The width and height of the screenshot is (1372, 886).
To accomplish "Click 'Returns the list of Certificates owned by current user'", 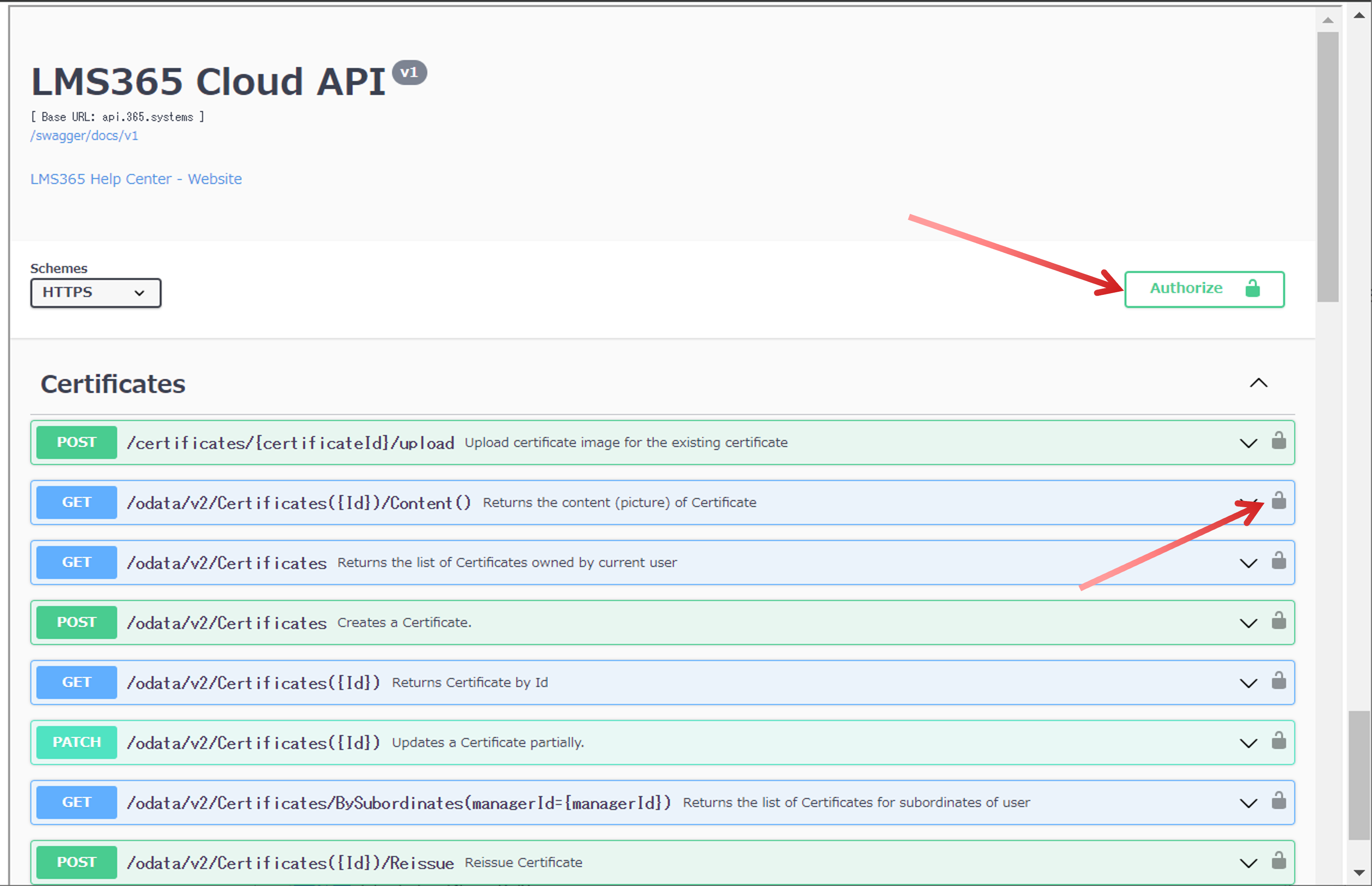I will tap(507, 563).
